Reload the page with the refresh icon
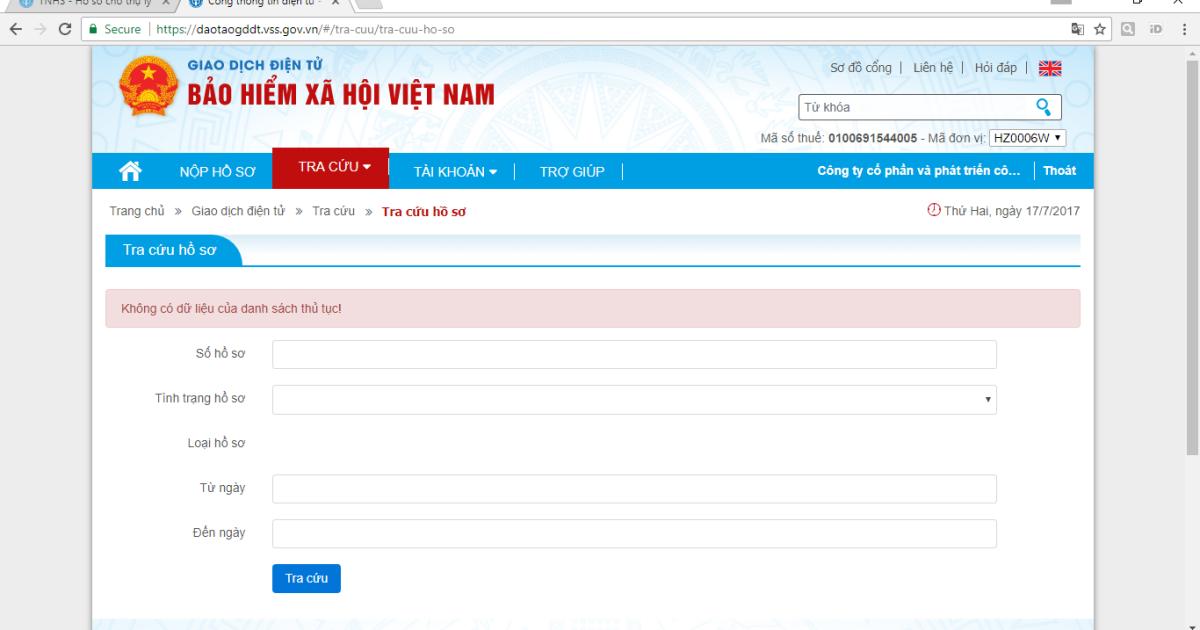1200x630 pixels. click(x=65, y=29)
